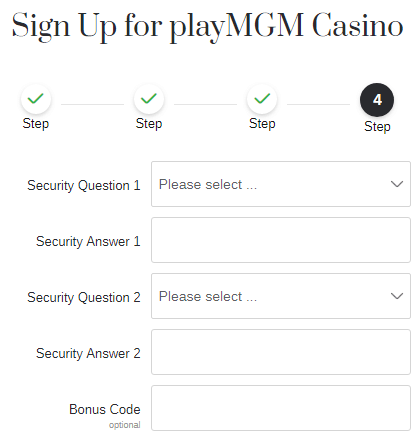Click the 'Security Answer 1' label

point(88,242)
